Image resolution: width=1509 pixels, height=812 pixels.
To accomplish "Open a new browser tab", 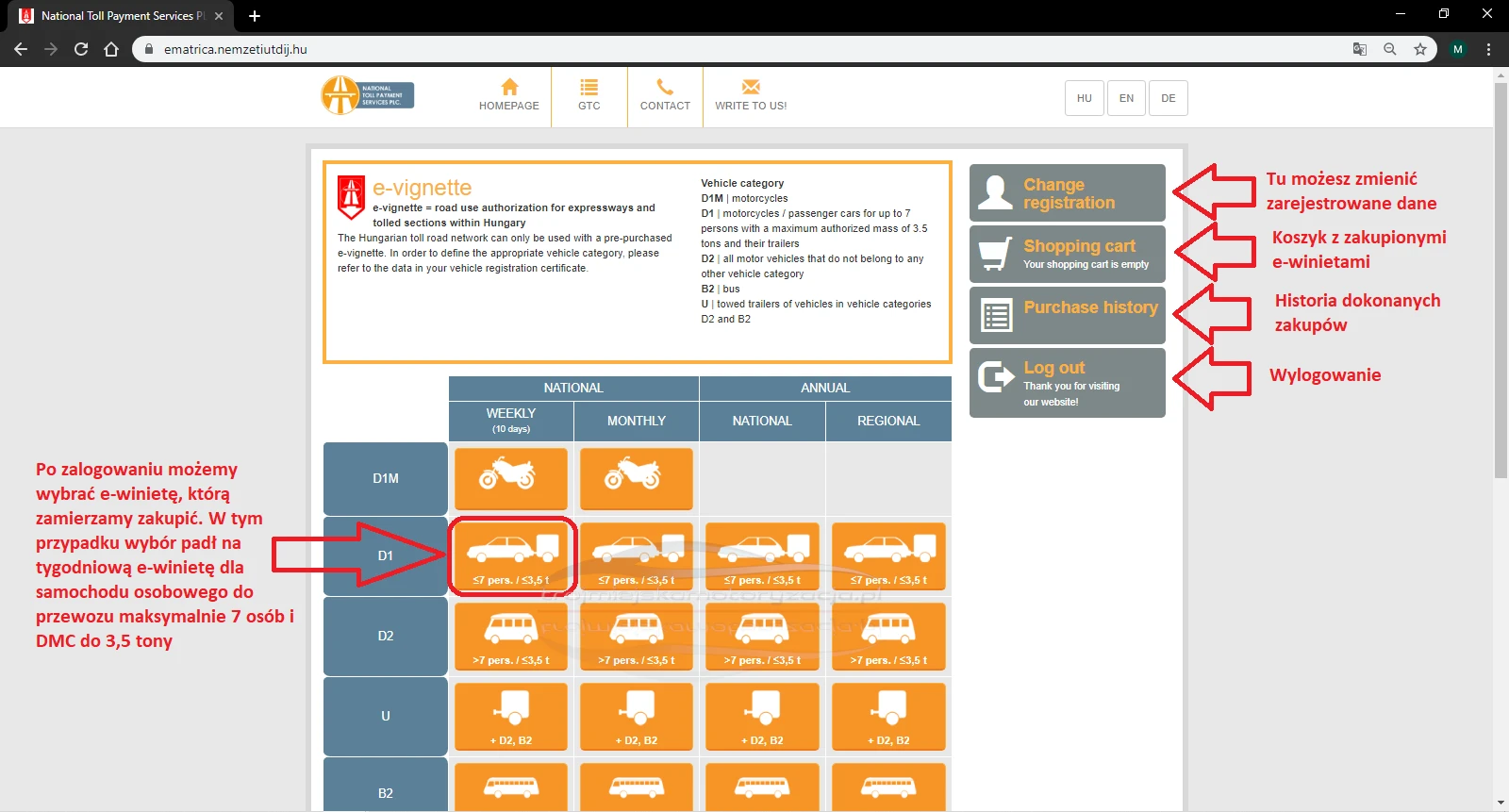I will [255, 16].
